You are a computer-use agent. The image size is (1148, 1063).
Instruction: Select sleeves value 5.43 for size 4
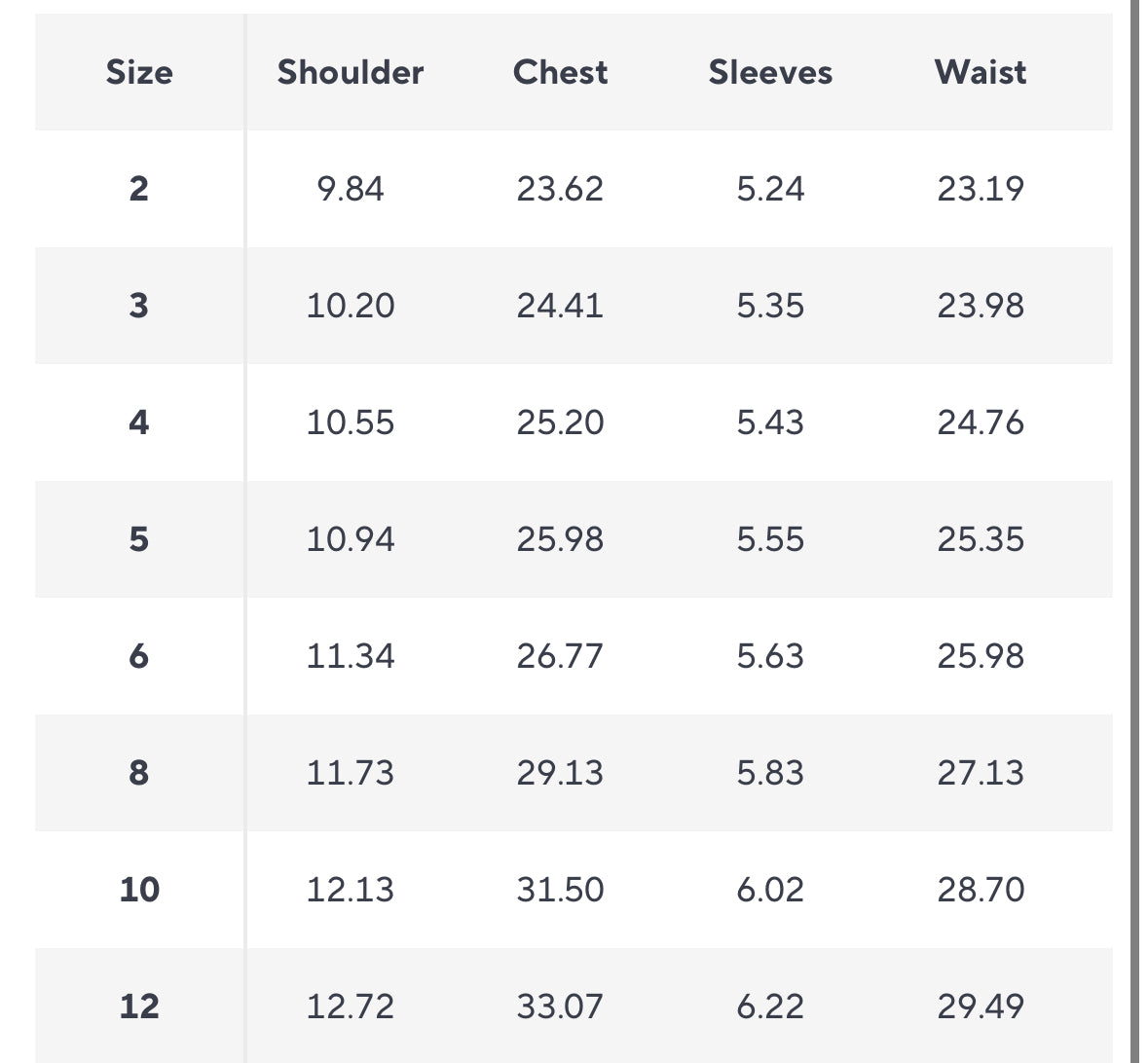click(770, 422)
